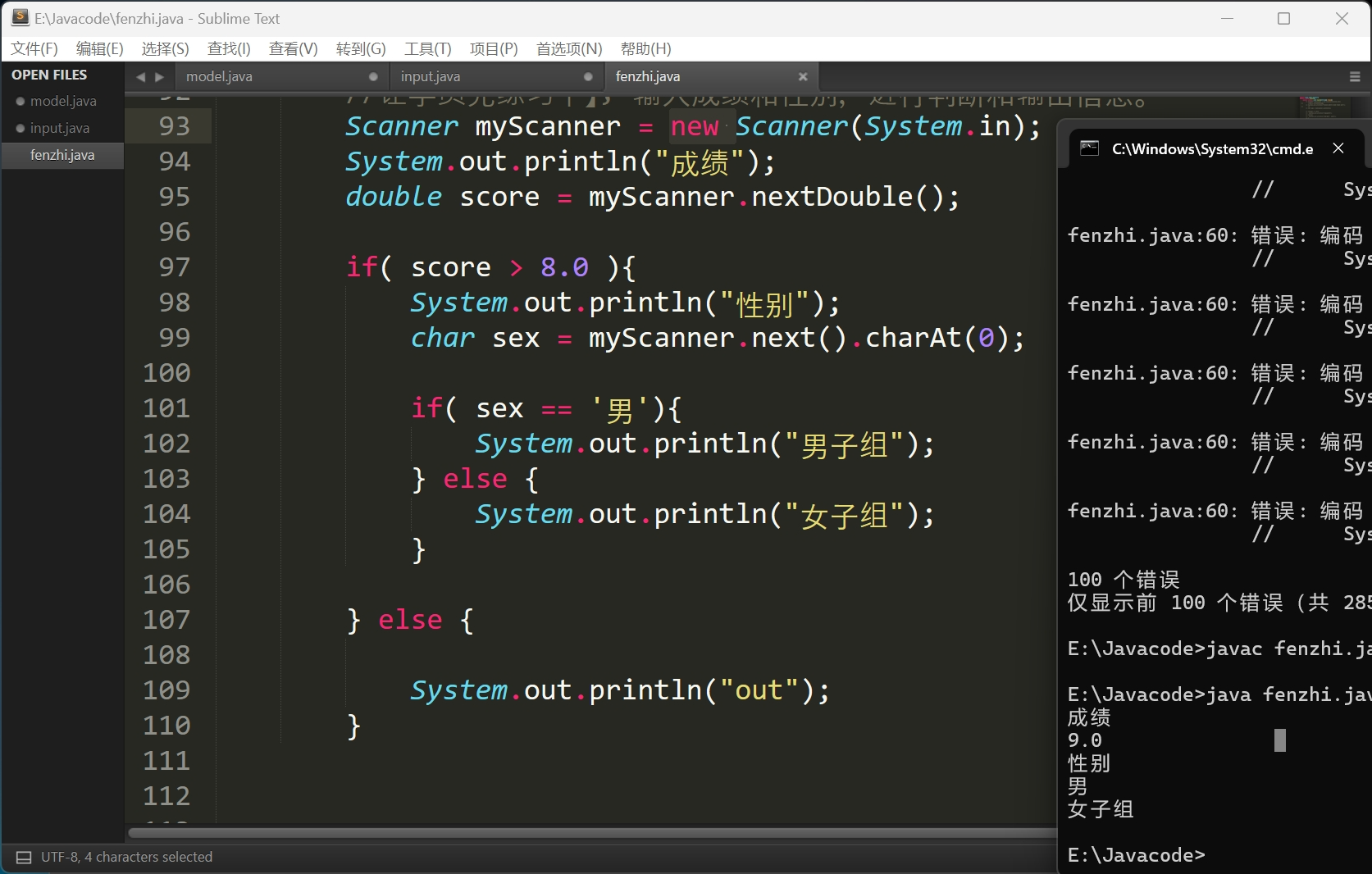Open the 工具(T) menu
Viewport: 1372px width, 874px height.
(x=427, y=49)
